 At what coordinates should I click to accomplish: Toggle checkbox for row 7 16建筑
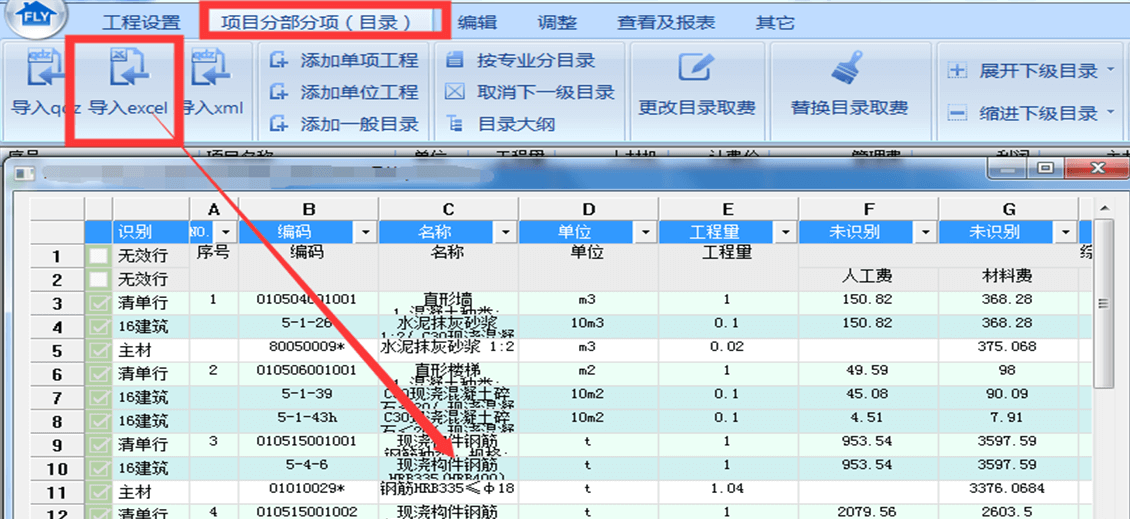[98, 397]
